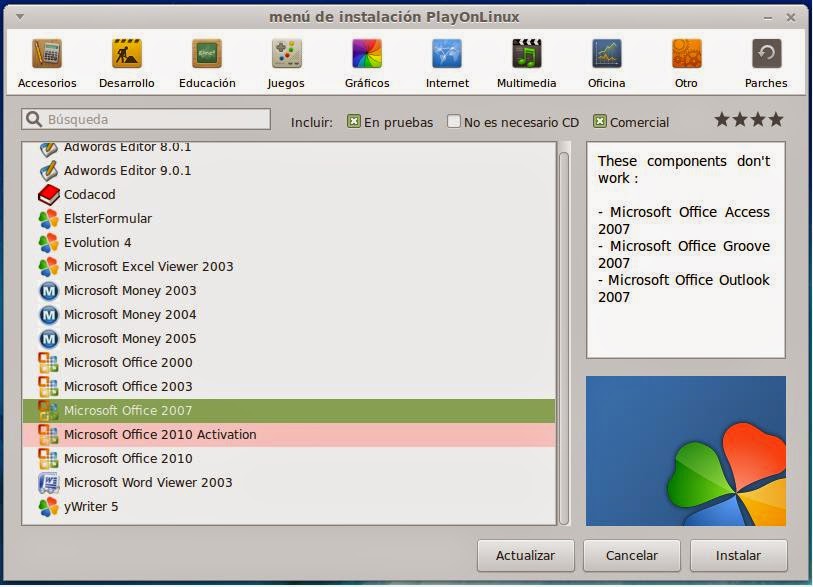Select the Desarrollo label
This screenshot has width=813, height=587.
tap(127, 83)
